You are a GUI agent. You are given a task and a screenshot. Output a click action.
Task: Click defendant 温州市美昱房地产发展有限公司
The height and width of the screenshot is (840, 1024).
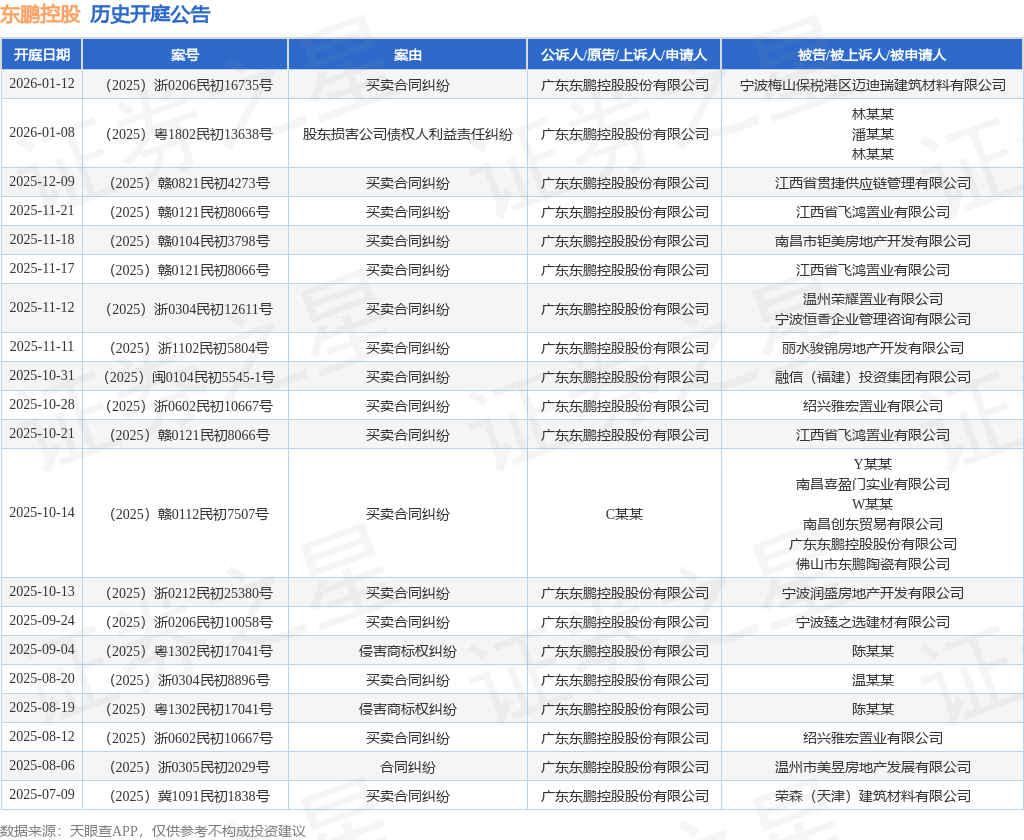coord(872,767)
